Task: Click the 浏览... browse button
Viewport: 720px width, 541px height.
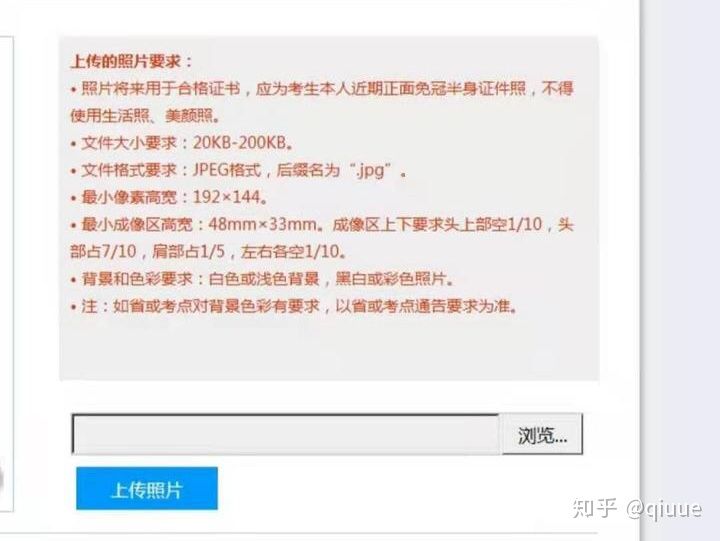Action: tap(542, 434)
